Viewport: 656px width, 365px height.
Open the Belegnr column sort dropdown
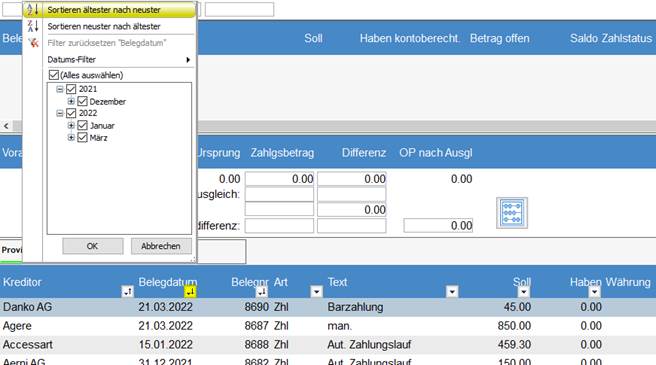point(261,291)
